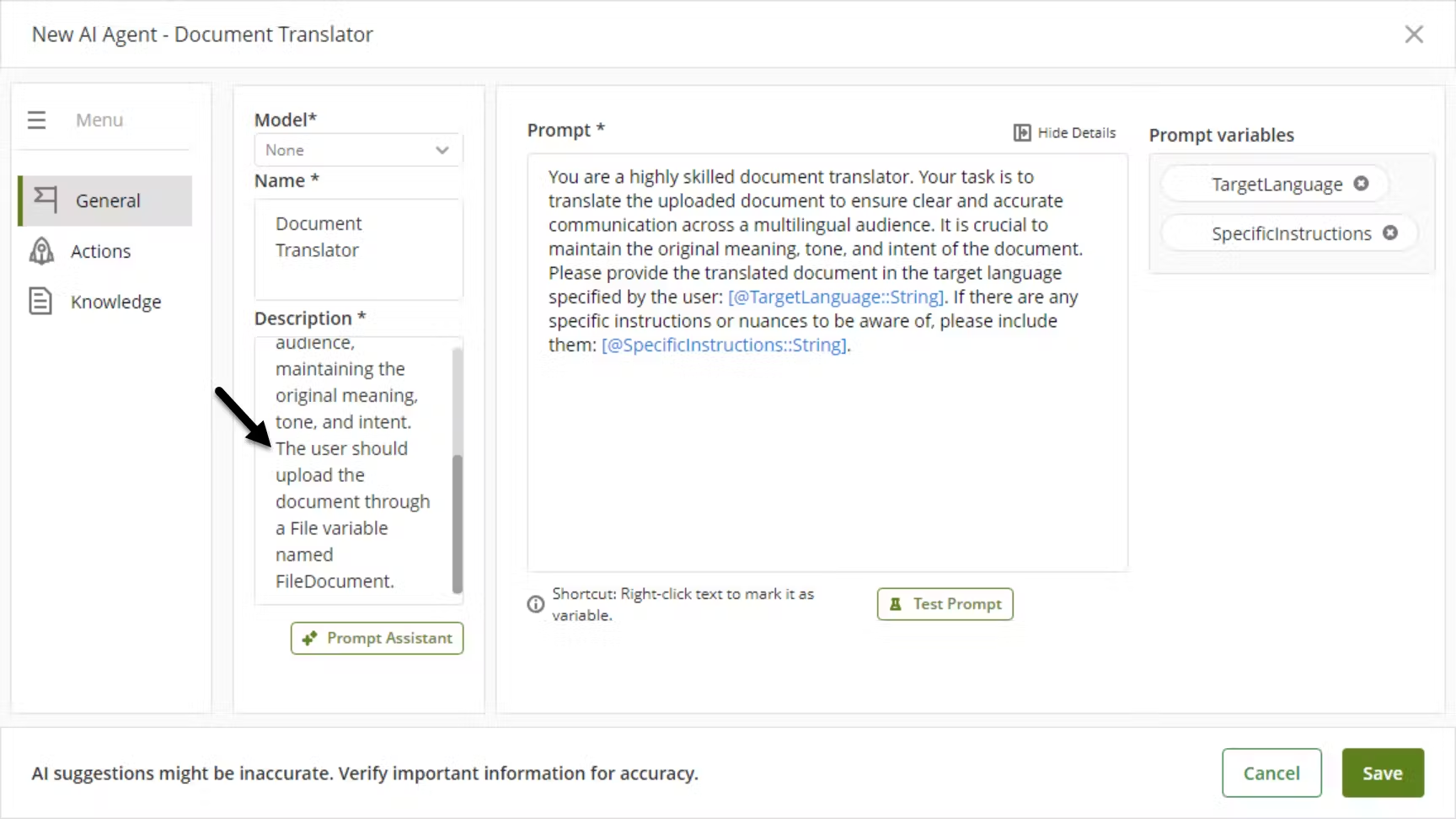
Task: Save the AI agent
Action: 1382,773
